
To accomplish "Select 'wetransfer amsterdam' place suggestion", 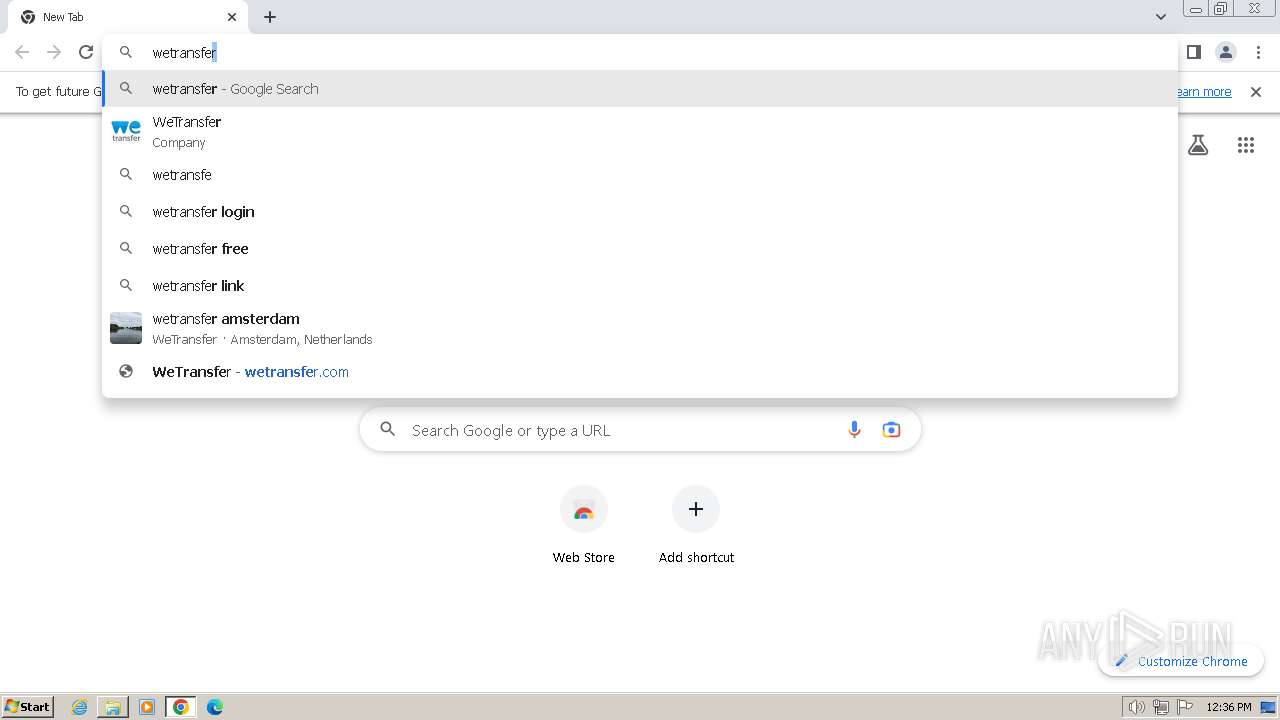I will 640,329.
